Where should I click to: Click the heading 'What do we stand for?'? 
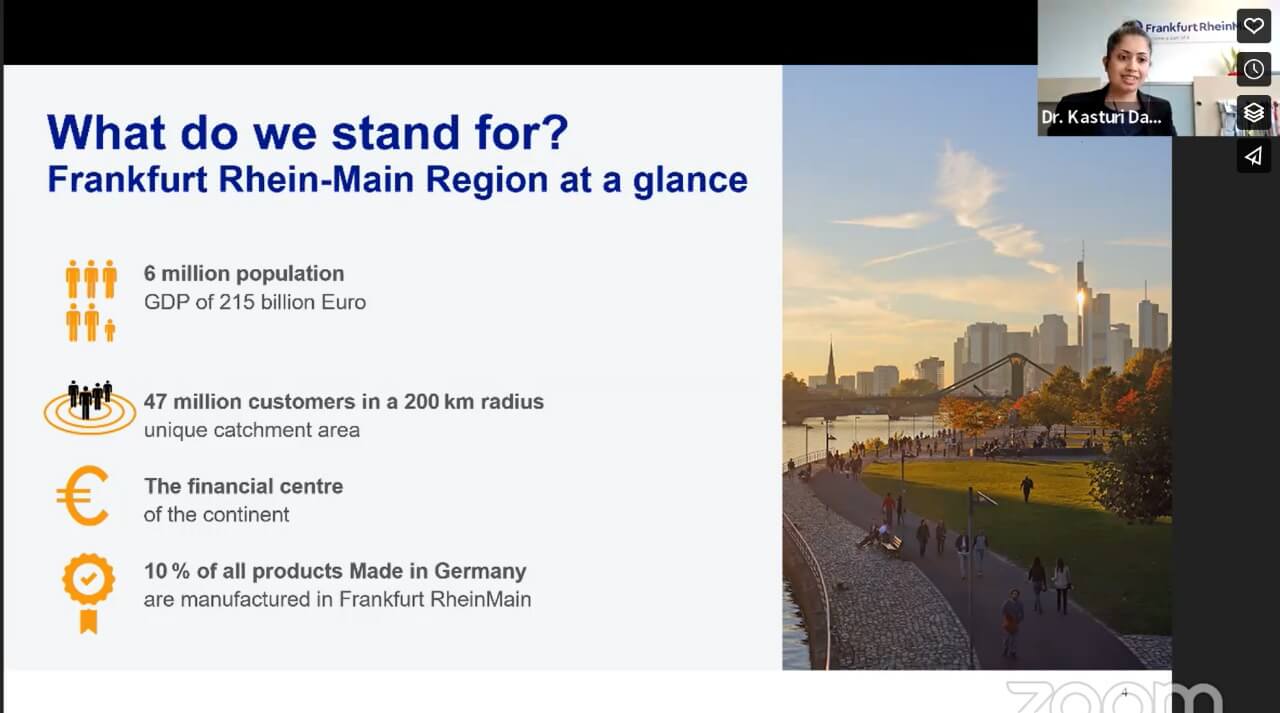pyautogui.click(x=308, y=131)
